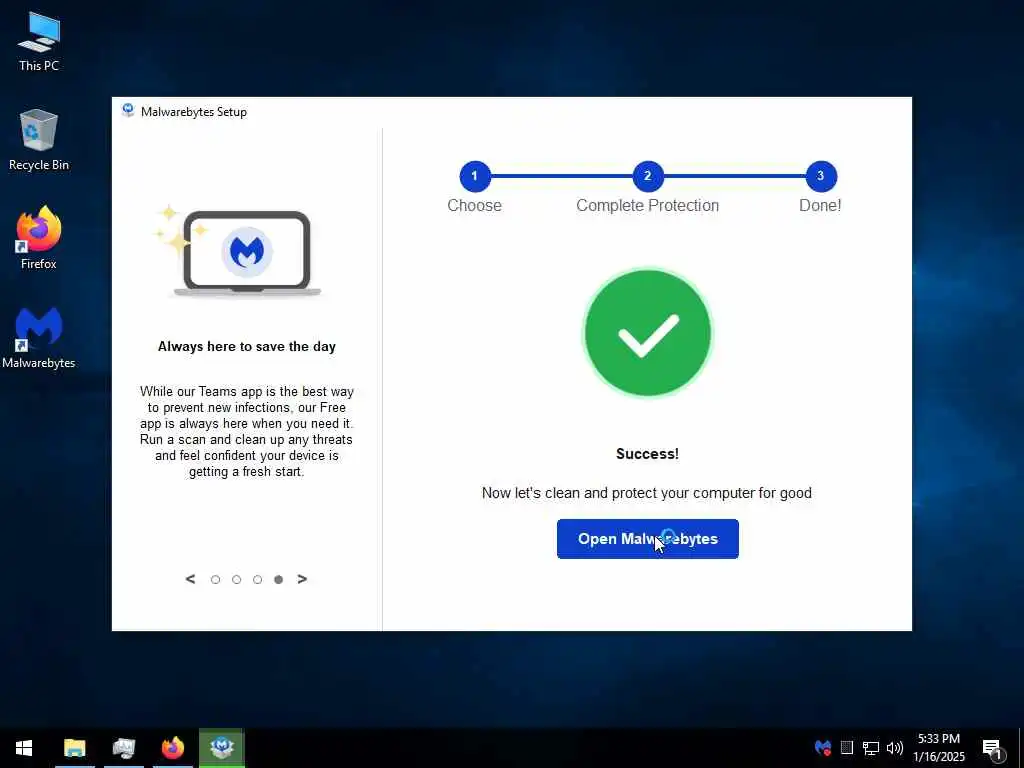
Task: Click step 1 Choose circle
Action: (475, 176)
